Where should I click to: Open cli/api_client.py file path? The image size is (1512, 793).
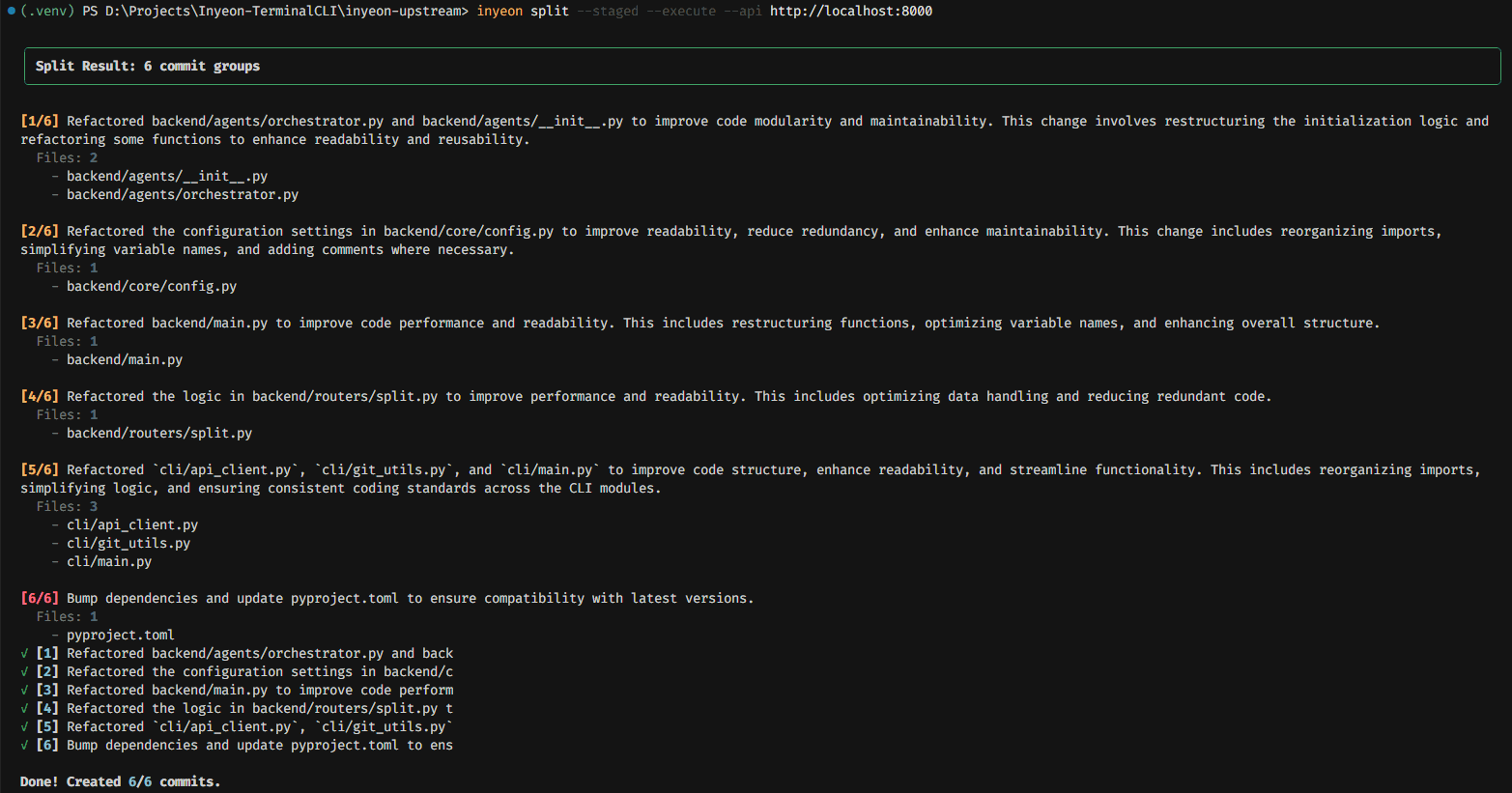pos(131,524)
